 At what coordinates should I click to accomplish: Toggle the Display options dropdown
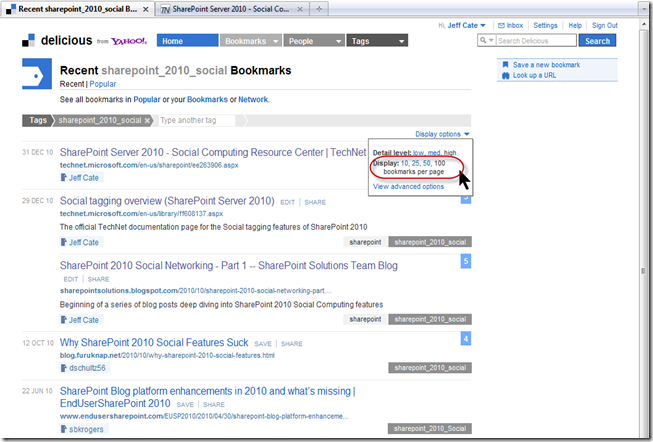pyautogui.click(x=442, y=134)
